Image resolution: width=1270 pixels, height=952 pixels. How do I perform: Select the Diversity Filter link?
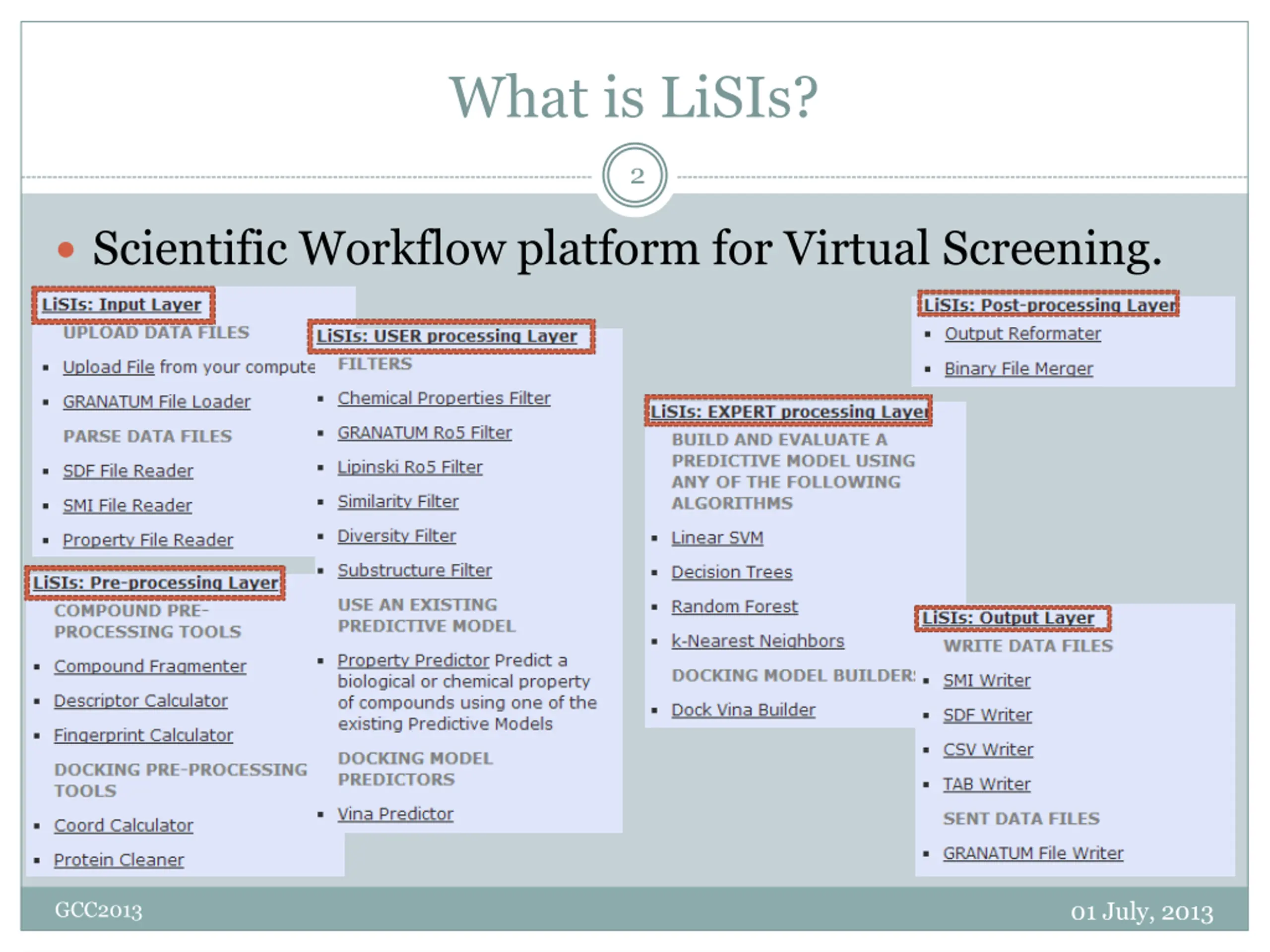point(397,536)
